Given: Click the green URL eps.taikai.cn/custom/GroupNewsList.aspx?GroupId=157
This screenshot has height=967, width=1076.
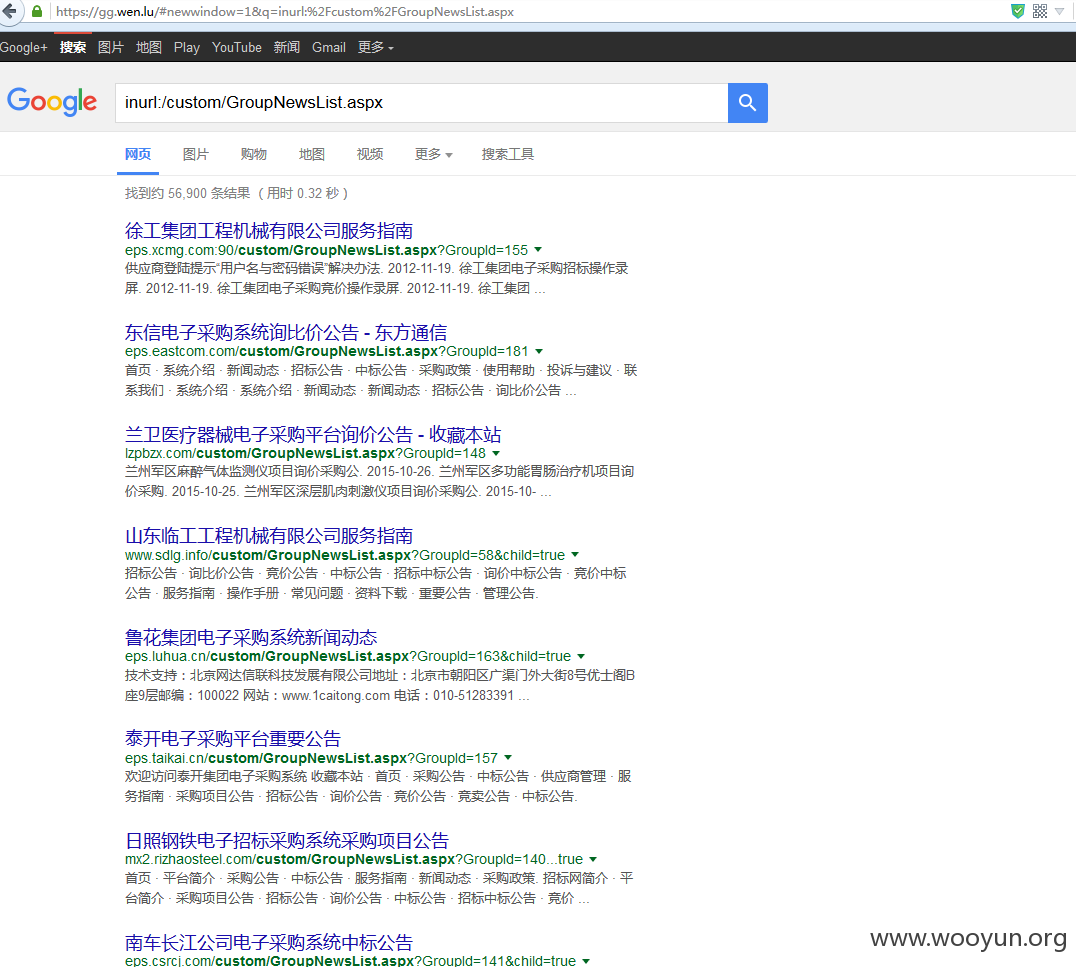Looking at the screenshot, I should 312,758.
